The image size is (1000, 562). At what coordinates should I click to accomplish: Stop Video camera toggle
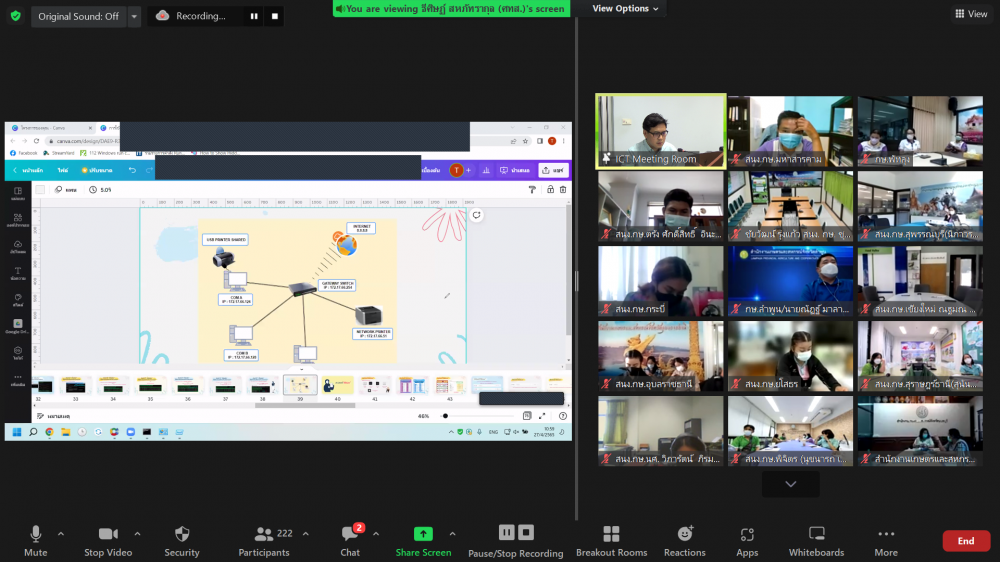pyautogui.click(x=108, y=535)
